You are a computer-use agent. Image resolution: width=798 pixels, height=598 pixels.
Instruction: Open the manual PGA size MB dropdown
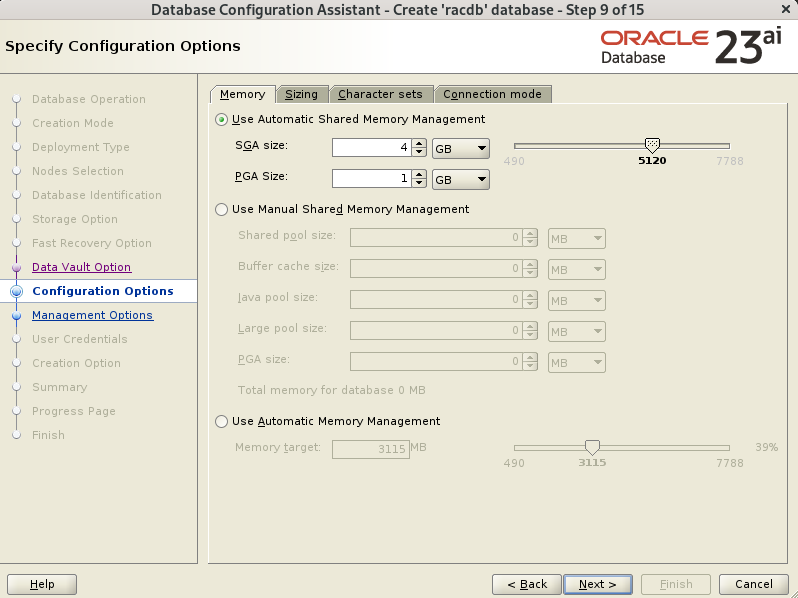[x=577, y=363]
